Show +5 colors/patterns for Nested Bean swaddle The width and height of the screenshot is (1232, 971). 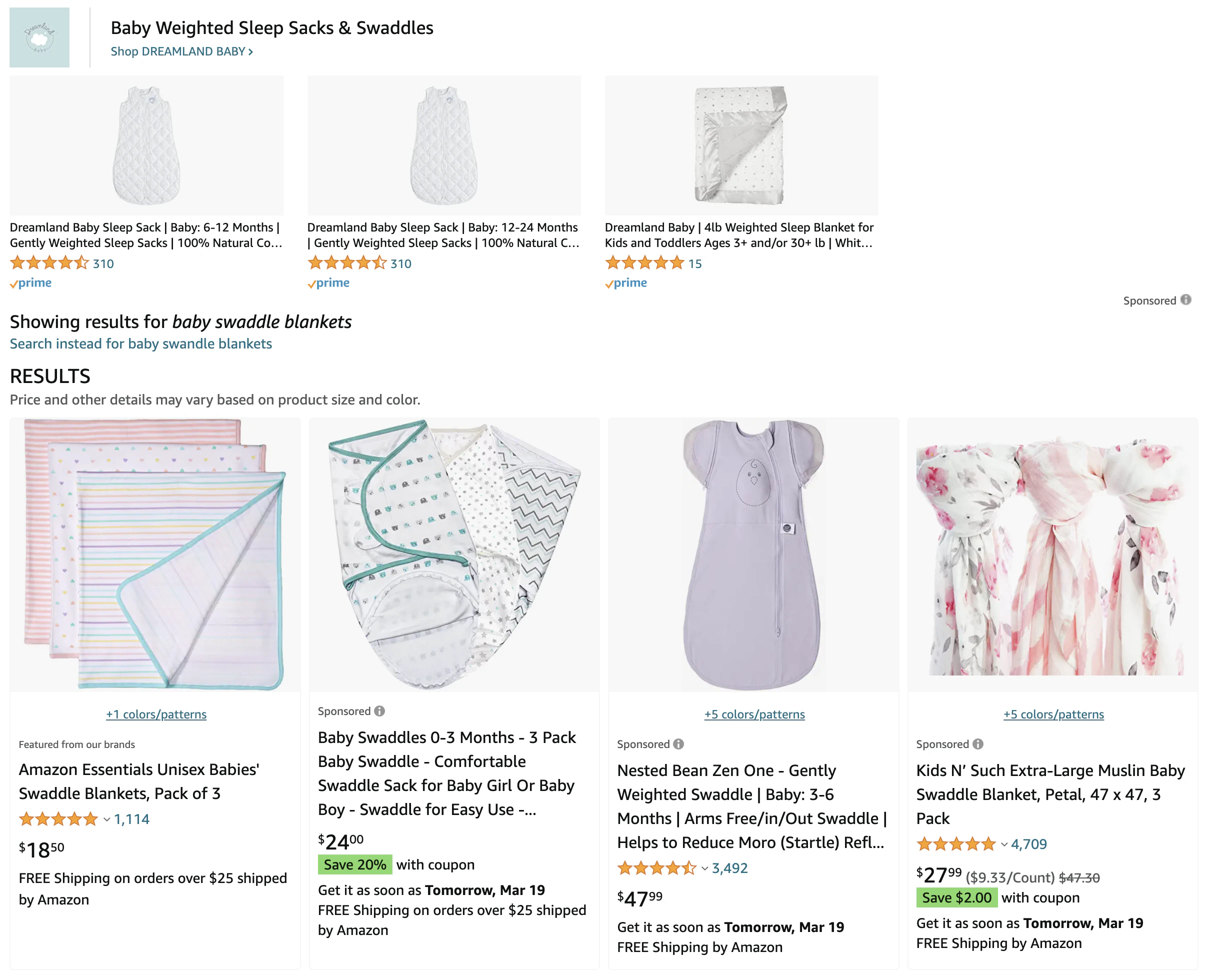[754, 714]
